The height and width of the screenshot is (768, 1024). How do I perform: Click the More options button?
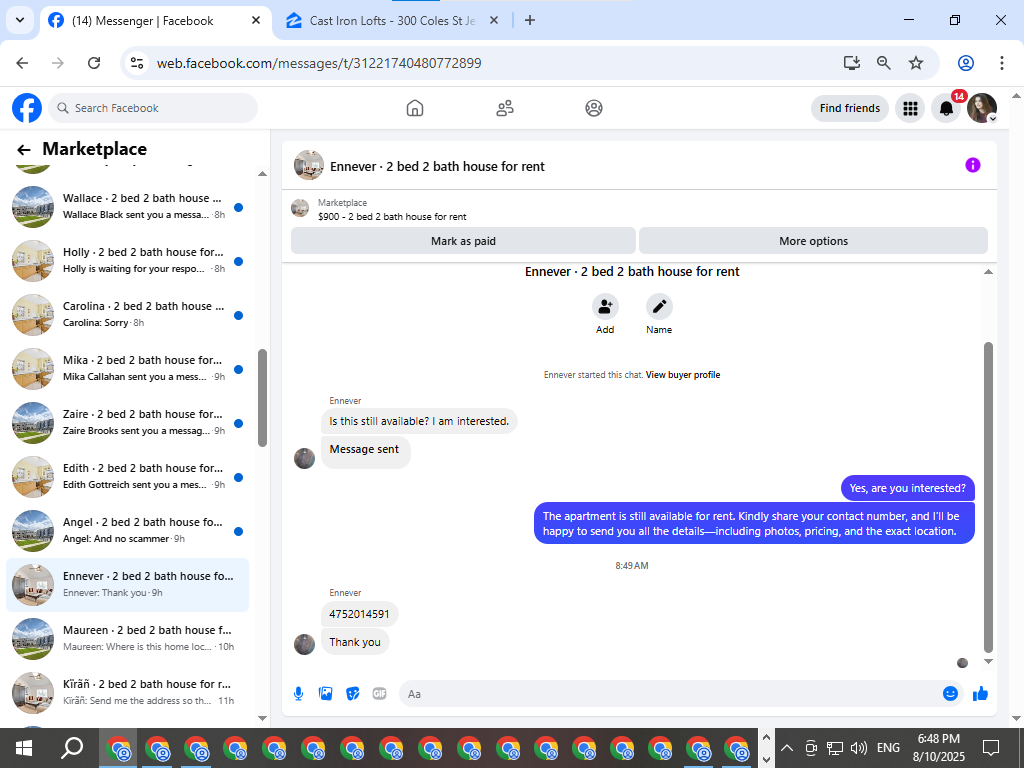[813, 241]
